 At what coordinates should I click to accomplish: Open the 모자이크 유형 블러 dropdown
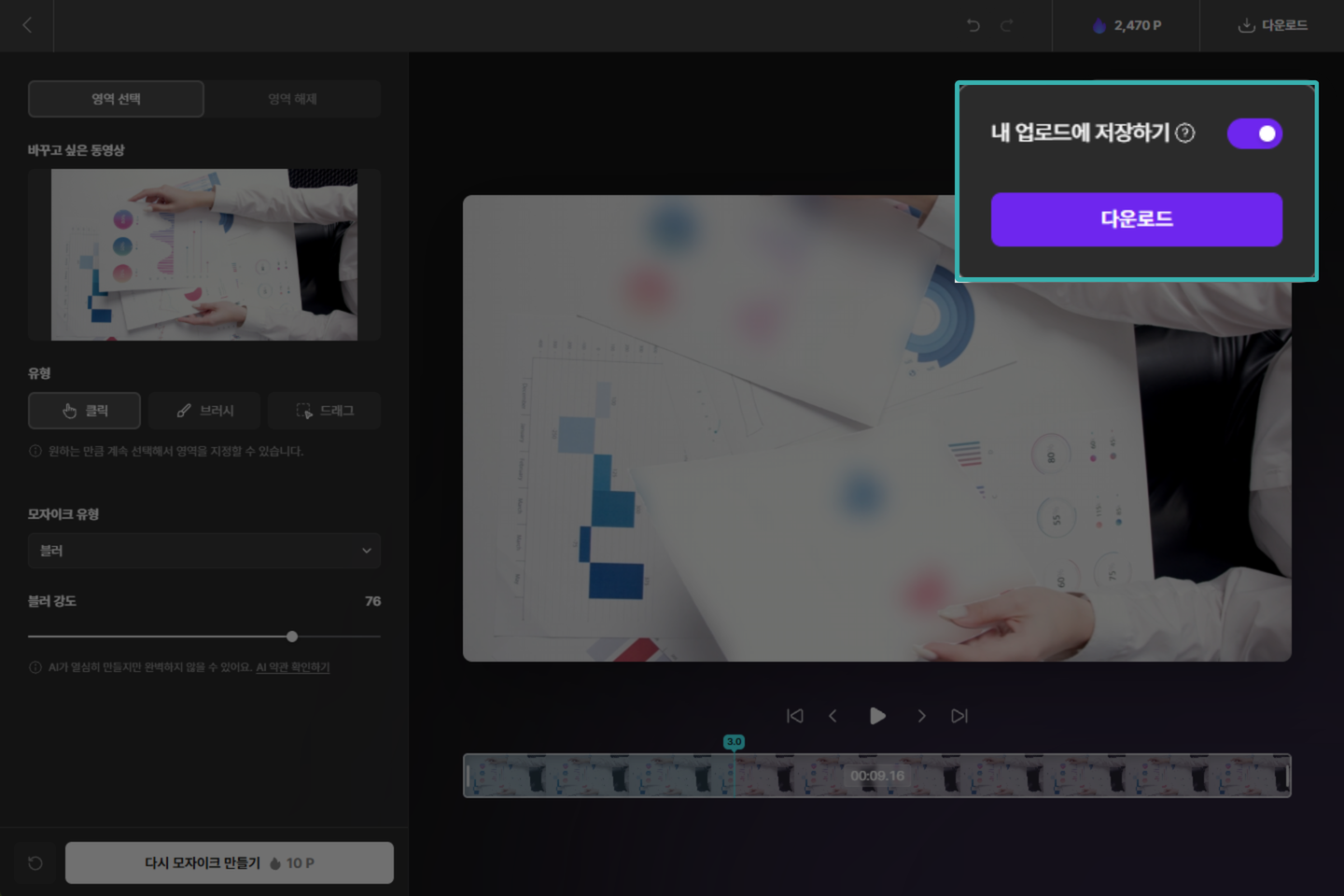pyautogui.click(x=204, y=551)
